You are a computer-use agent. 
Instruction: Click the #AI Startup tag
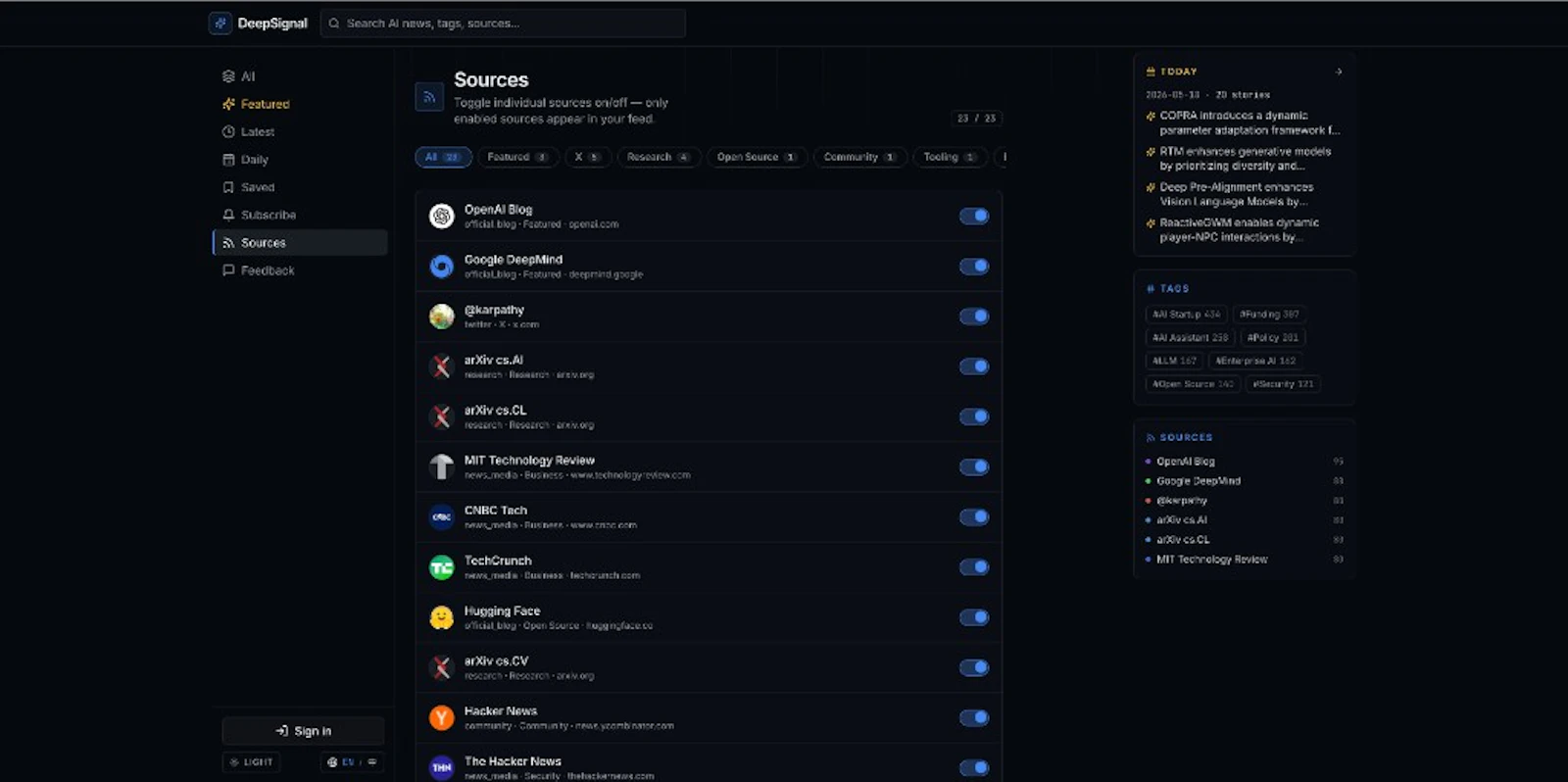coord(1186,315)
